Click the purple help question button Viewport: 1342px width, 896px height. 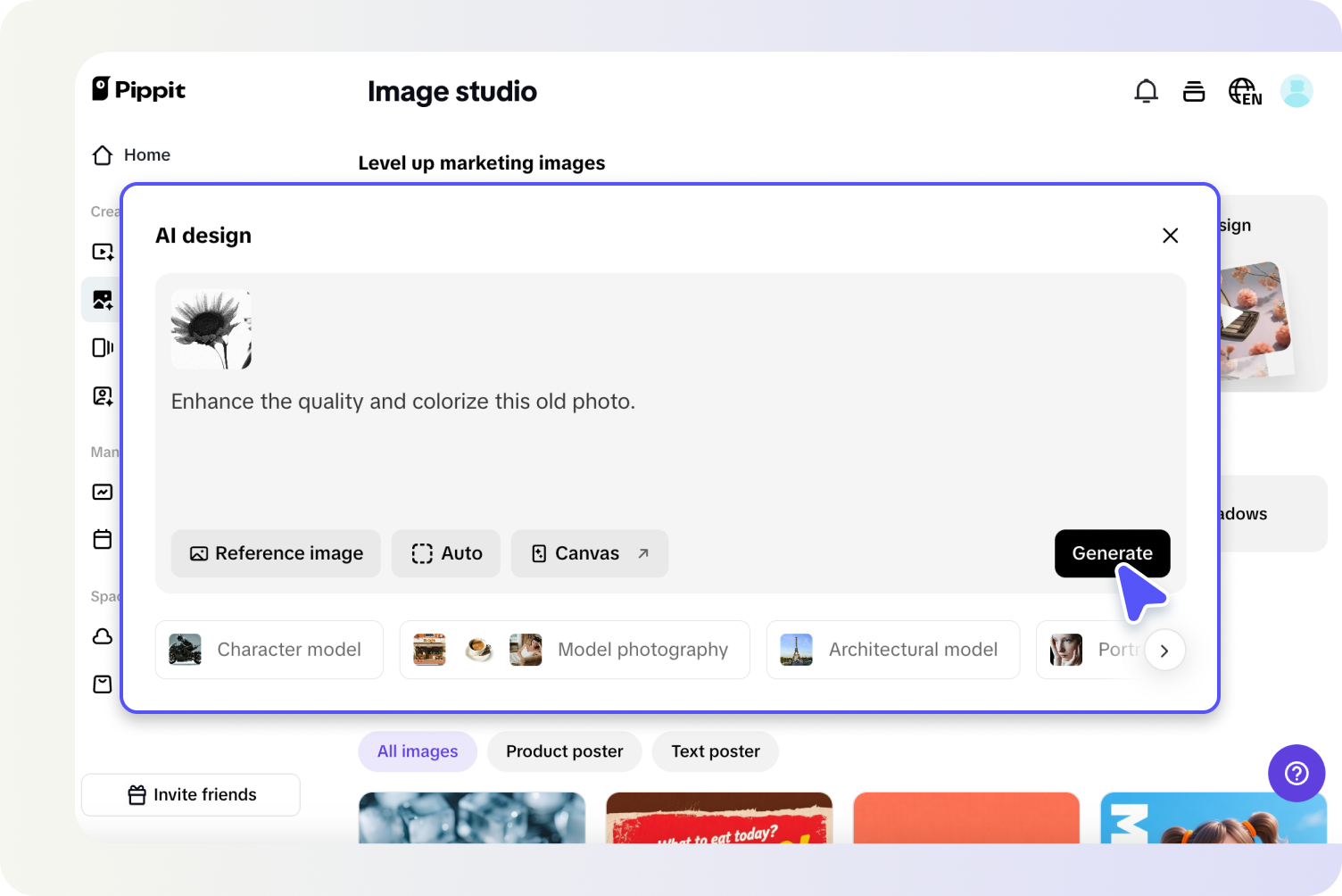pos(1296,773)
